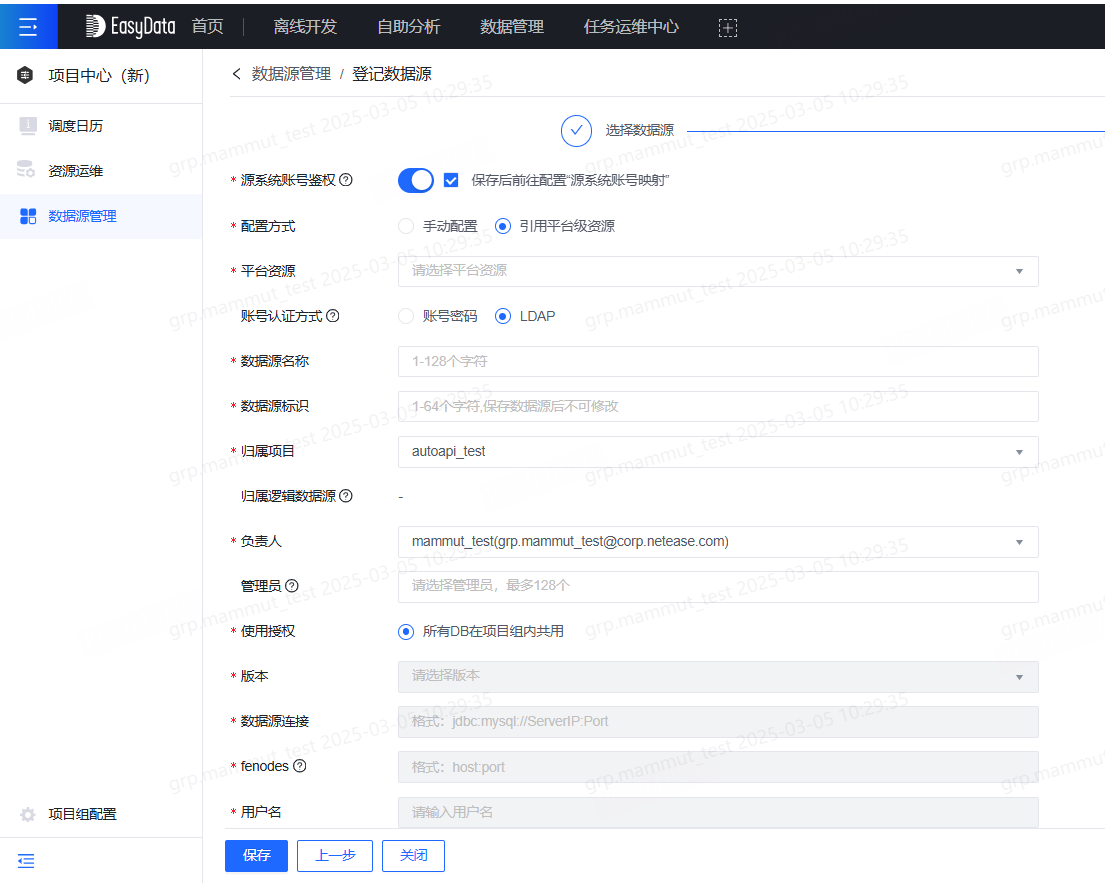Select 手动配置 radio option
The height and width of the screenshot is (883, 1105).
pyautogui.click(x=406, y=226)
